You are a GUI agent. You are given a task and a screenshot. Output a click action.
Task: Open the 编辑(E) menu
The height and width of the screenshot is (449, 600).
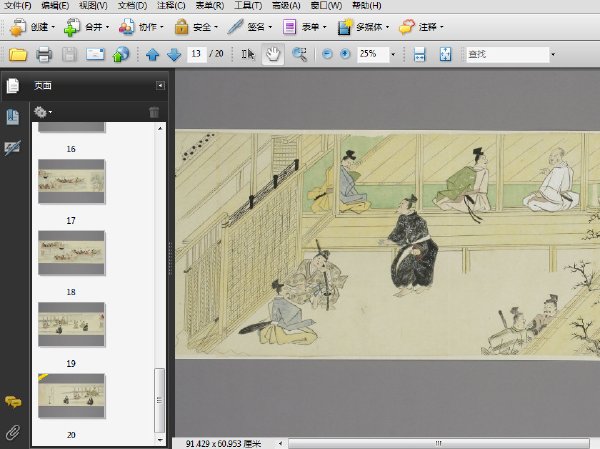55,6
